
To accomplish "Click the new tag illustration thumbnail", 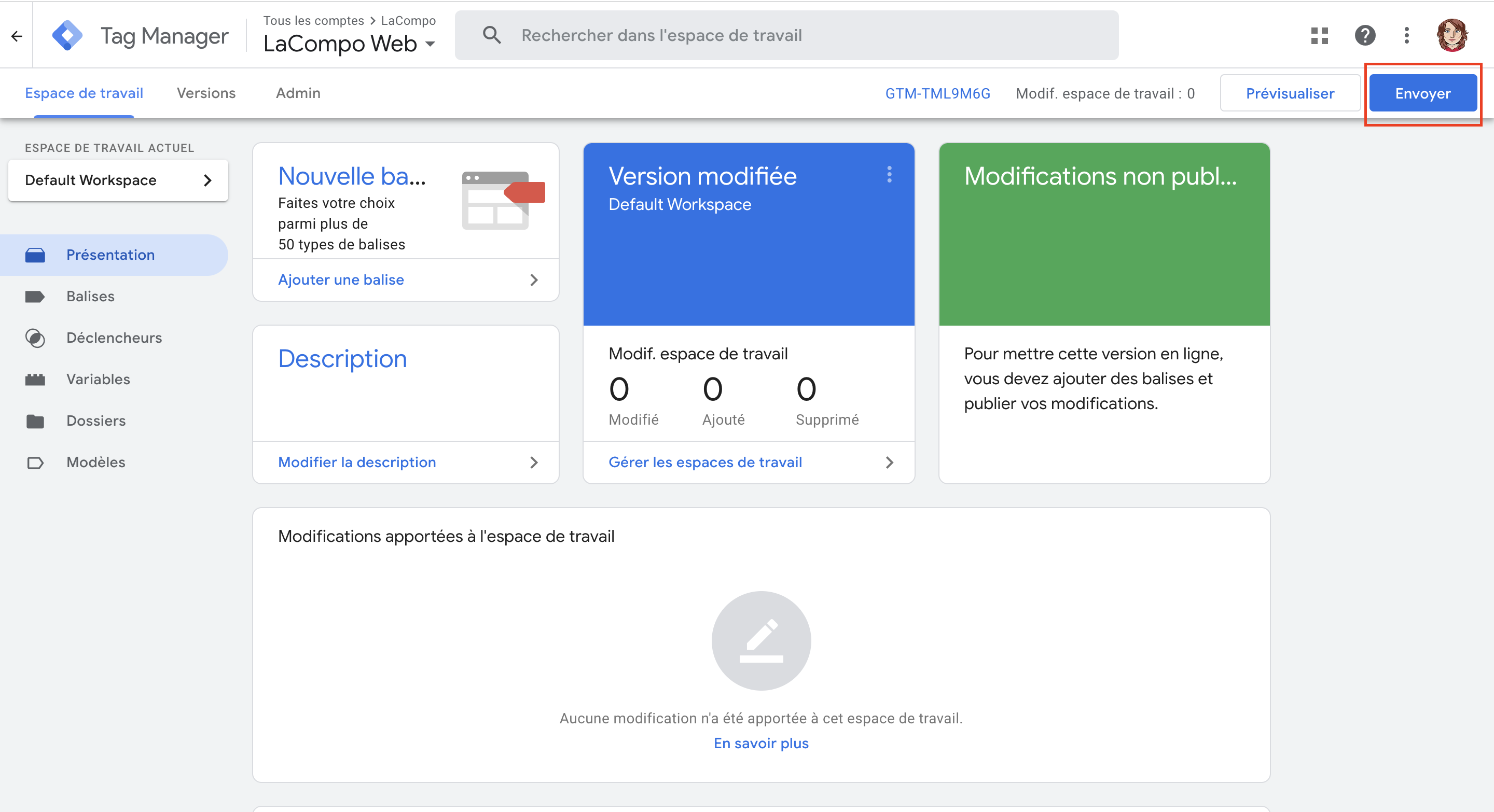I will click(x=503, y=201).
